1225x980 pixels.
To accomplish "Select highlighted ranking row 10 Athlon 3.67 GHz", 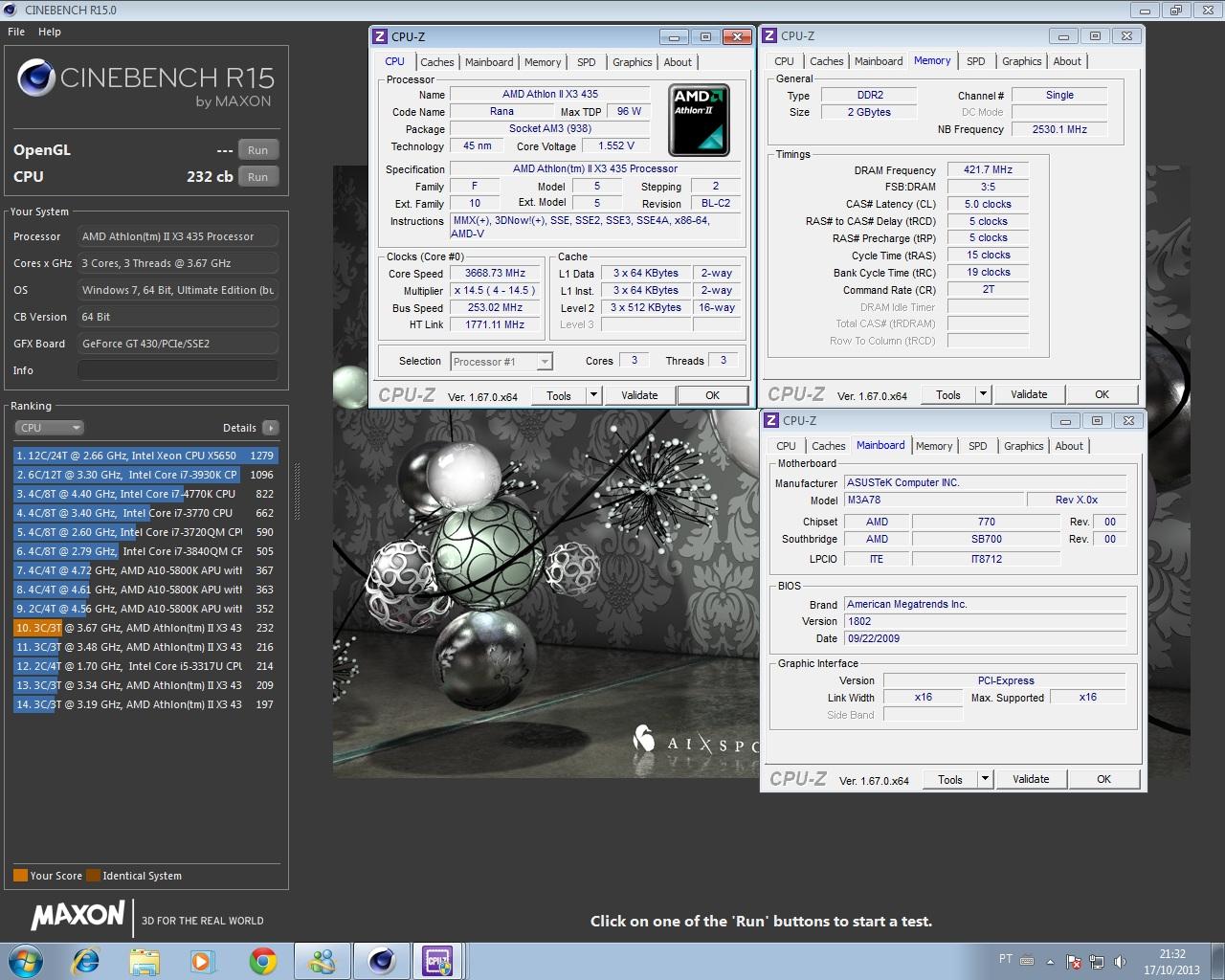I will pyautogui.click(x=145, y=628).
